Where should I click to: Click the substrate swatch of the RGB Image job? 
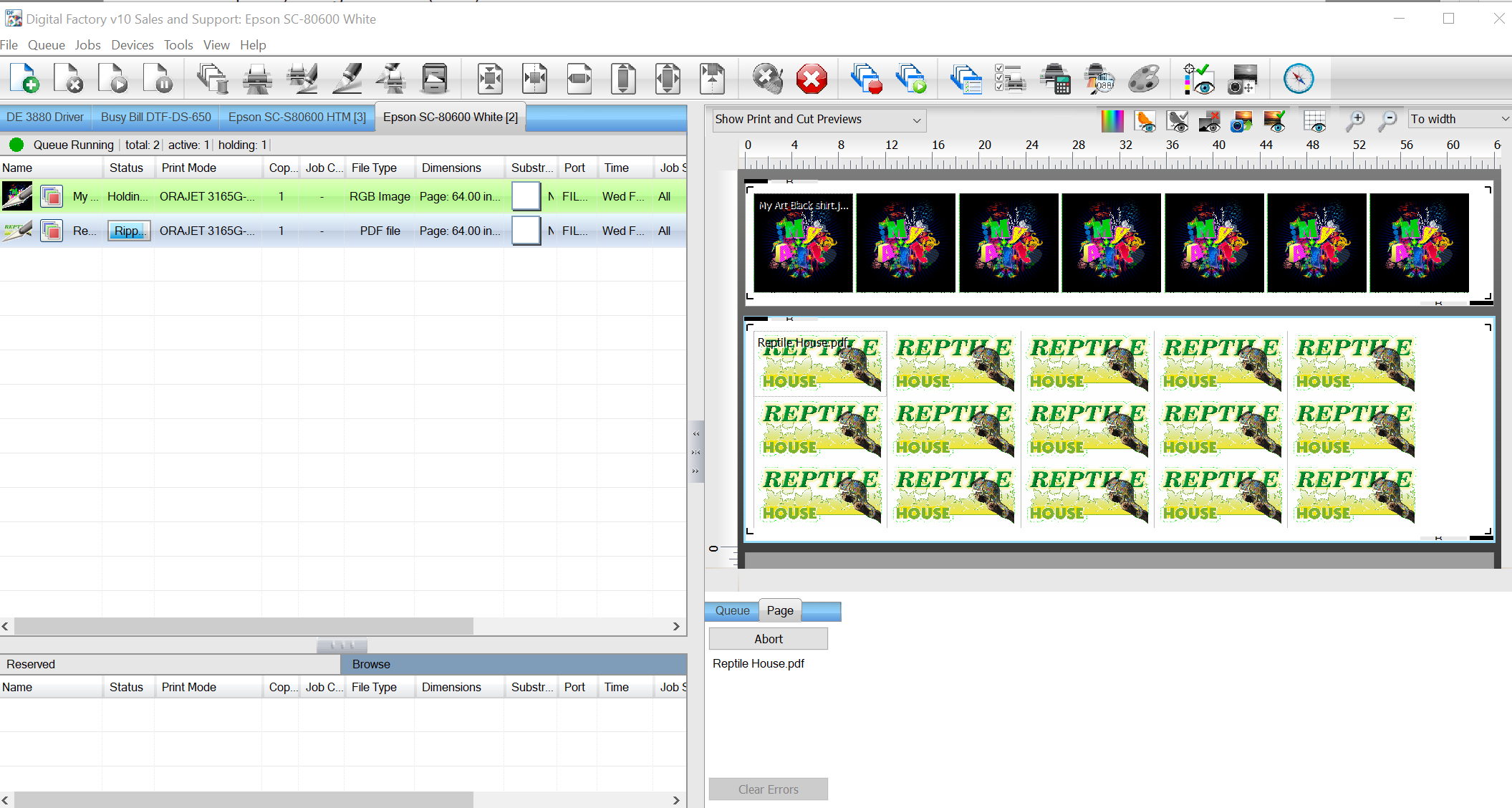(526, 196)
